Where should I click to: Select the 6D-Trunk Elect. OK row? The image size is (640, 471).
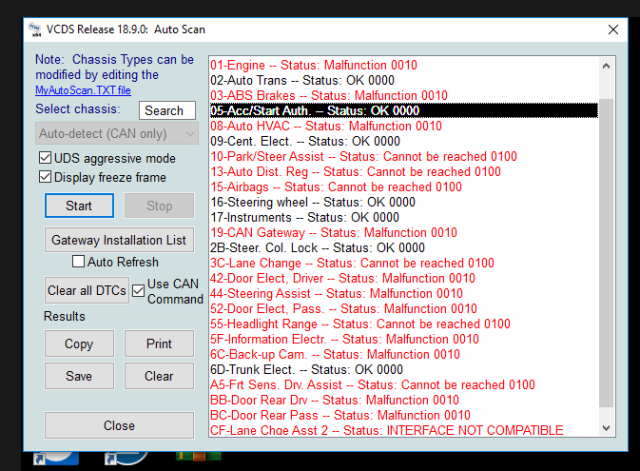click(404, 370)
